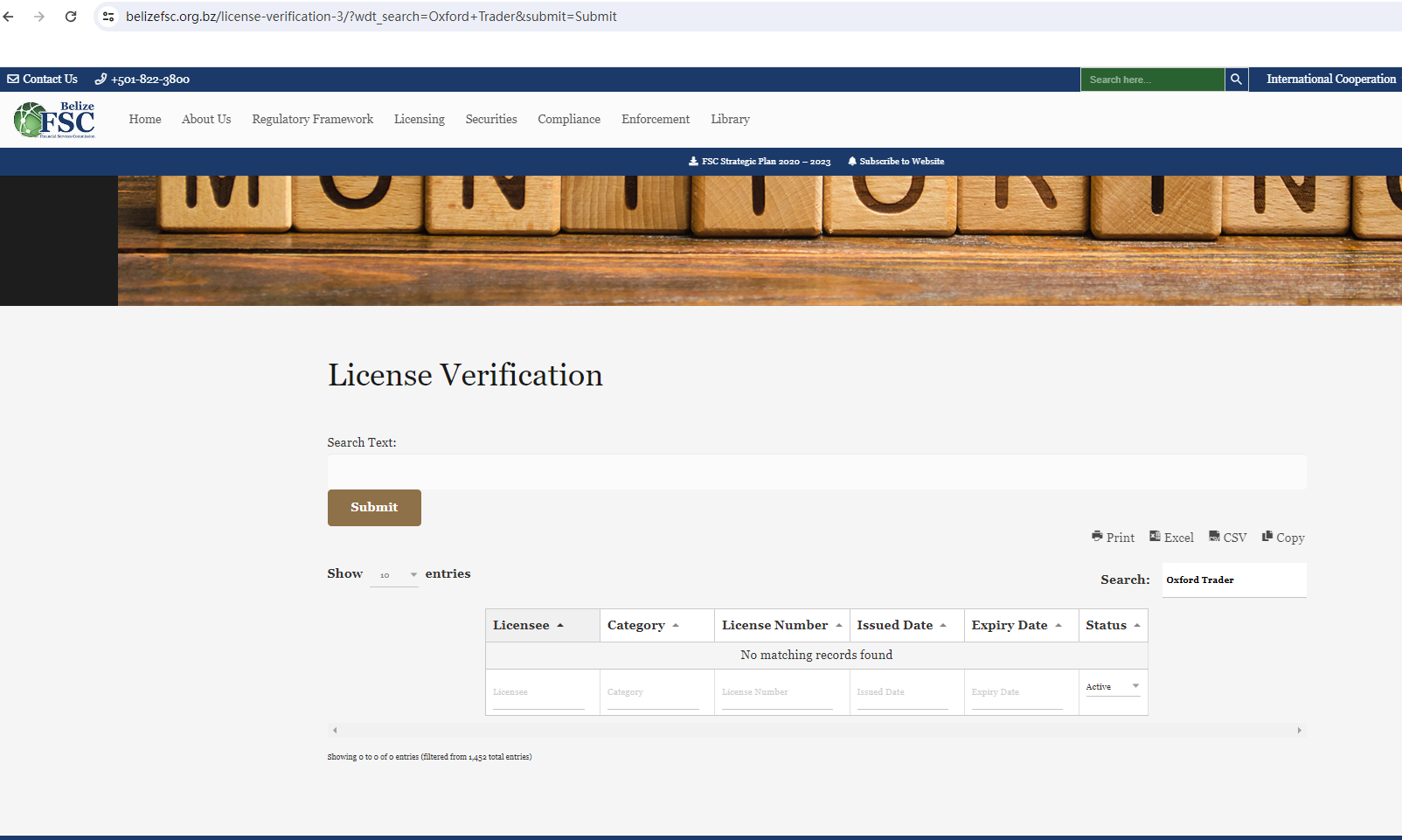Click the browser back arrow
The image size is (1402, 840).
coord(9,17)
